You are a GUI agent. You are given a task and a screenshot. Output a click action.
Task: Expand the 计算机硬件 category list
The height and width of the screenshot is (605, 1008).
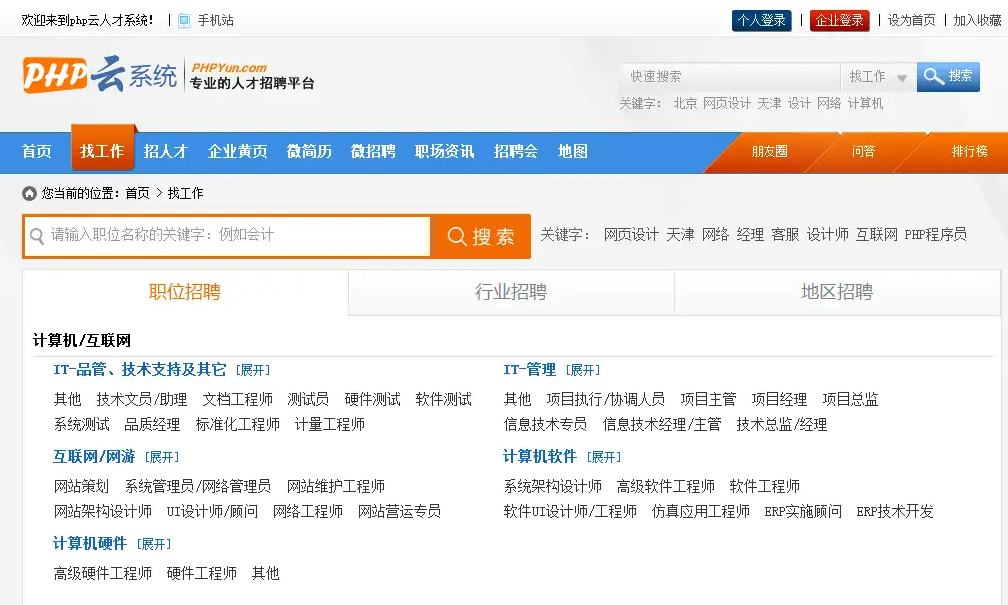click(154, 544)
